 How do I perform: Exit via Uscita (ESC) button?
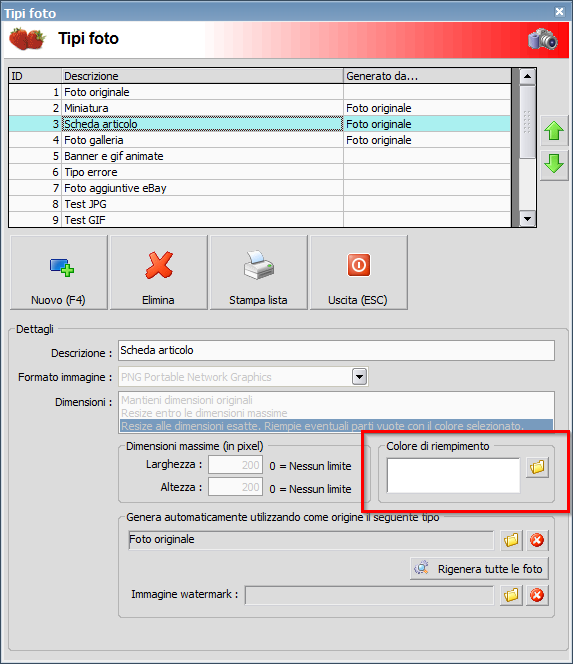pos(358,272)
